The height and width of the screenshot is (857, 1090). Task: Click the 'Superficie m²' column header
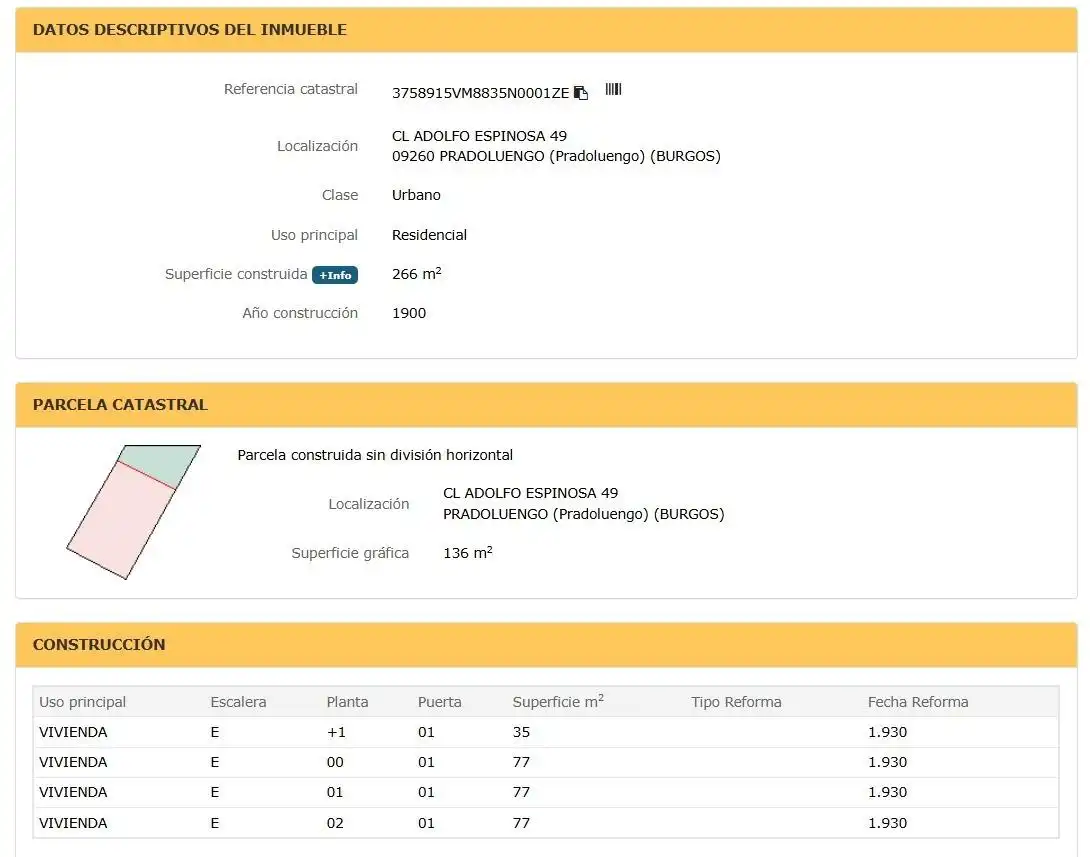tap(558, 701)
